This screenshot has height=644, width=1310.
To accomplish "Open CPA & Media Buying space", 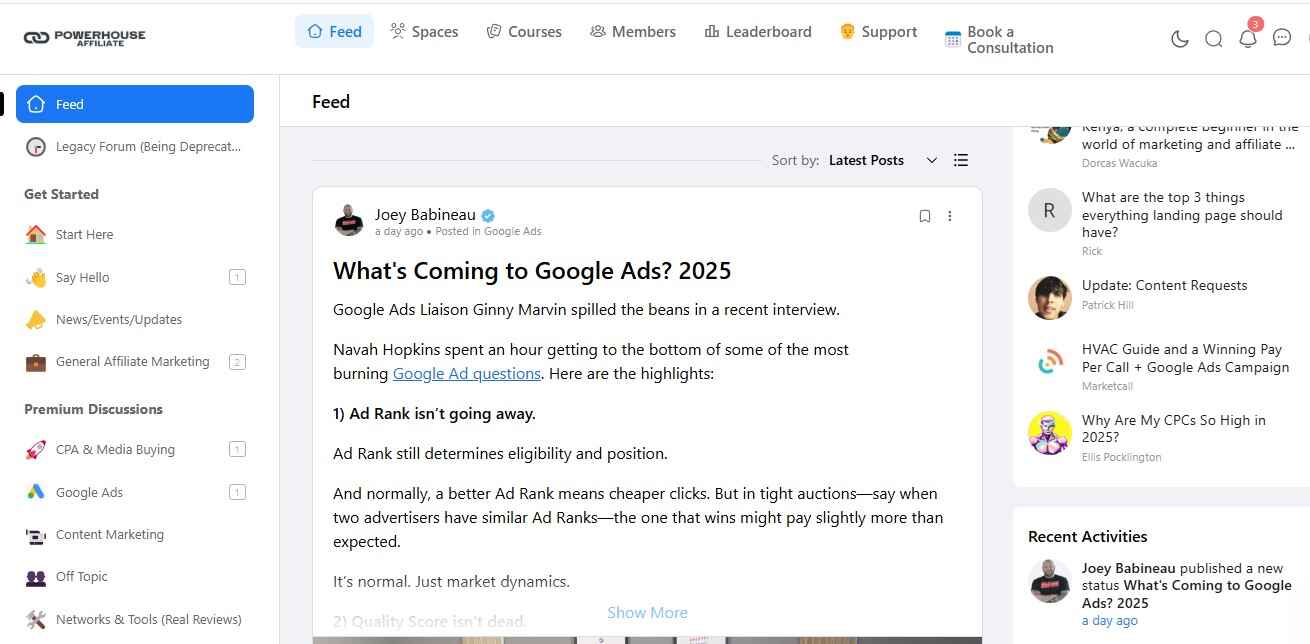I will pos(135,449).
